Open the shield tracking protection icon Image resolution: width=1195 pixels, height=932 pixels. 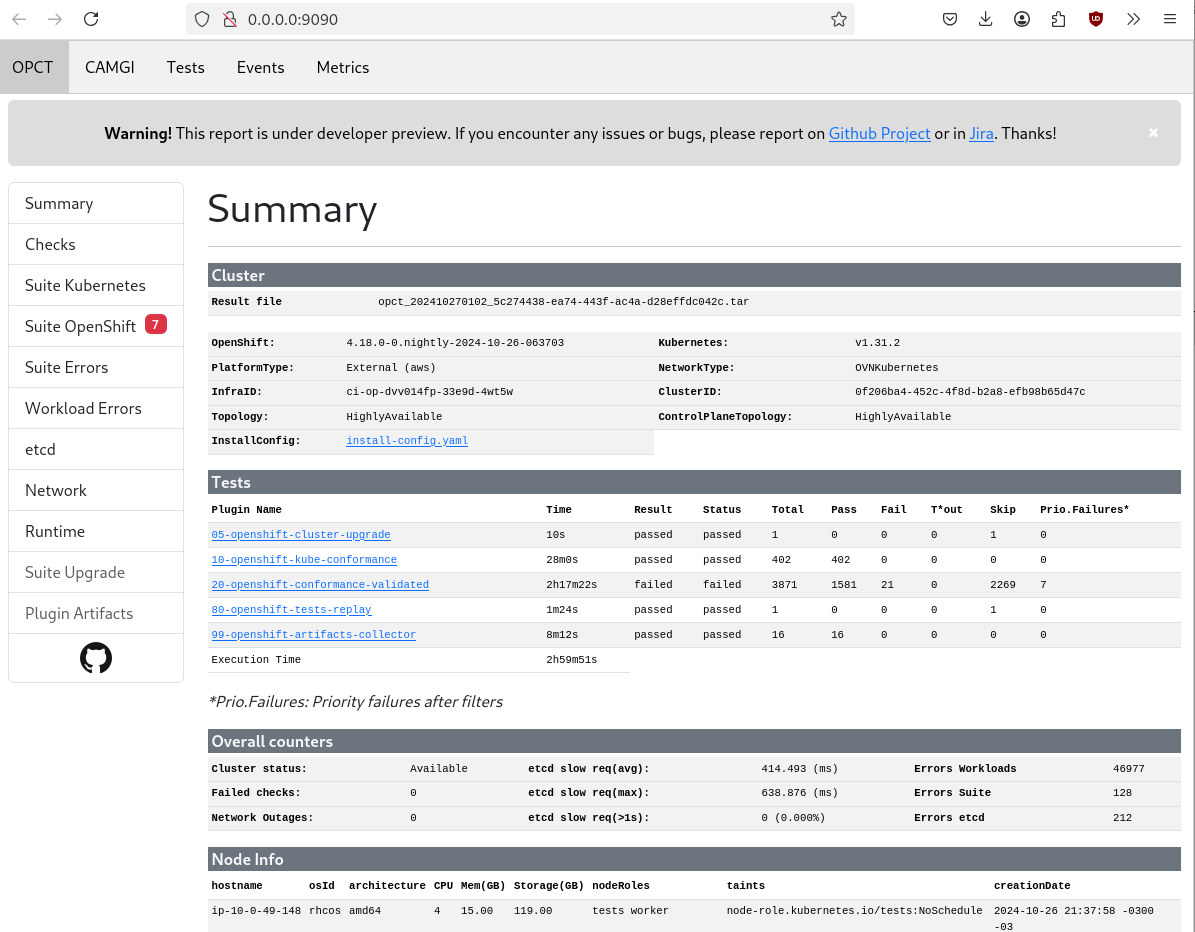pyautogui.click(x=202, y=19)
